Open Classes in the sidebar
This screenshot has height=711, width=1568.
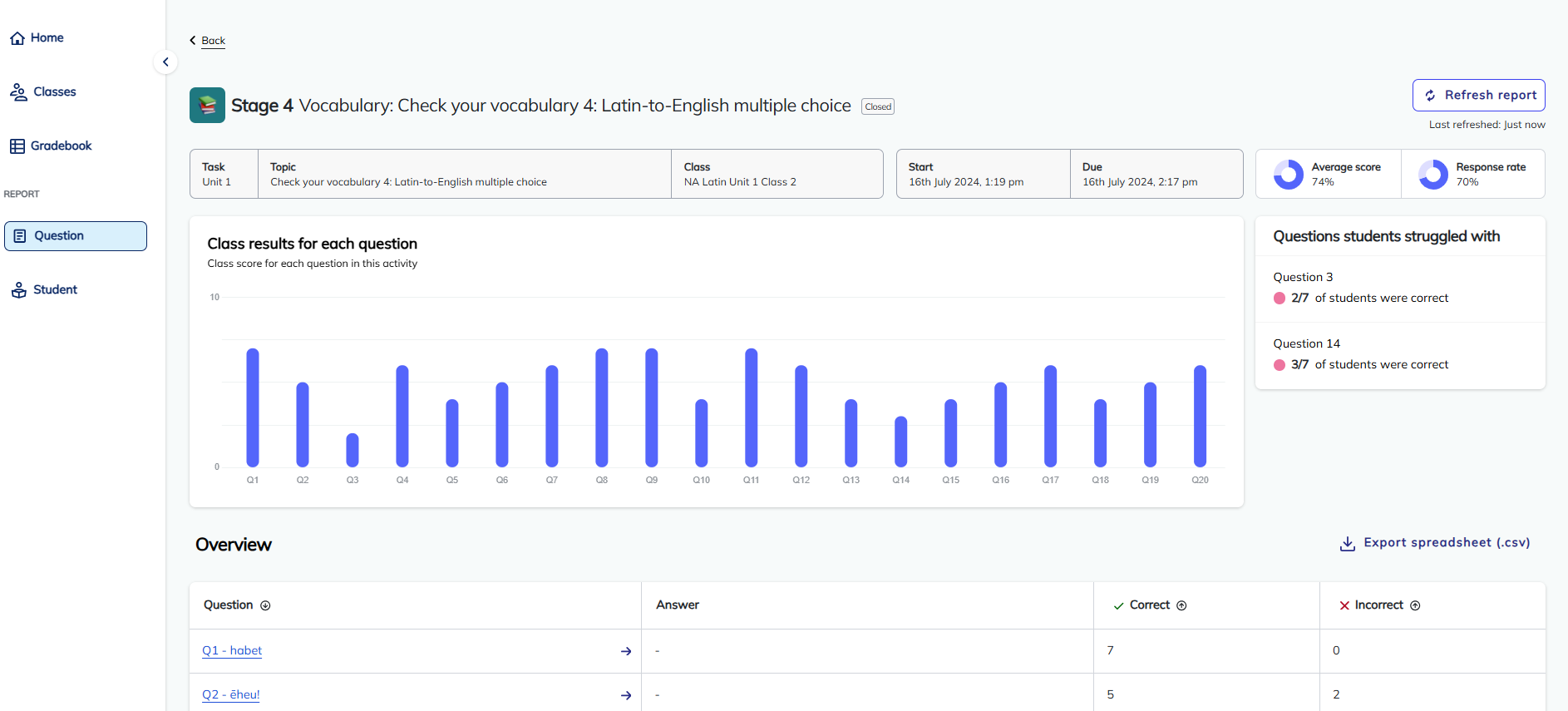pos(42,92)
